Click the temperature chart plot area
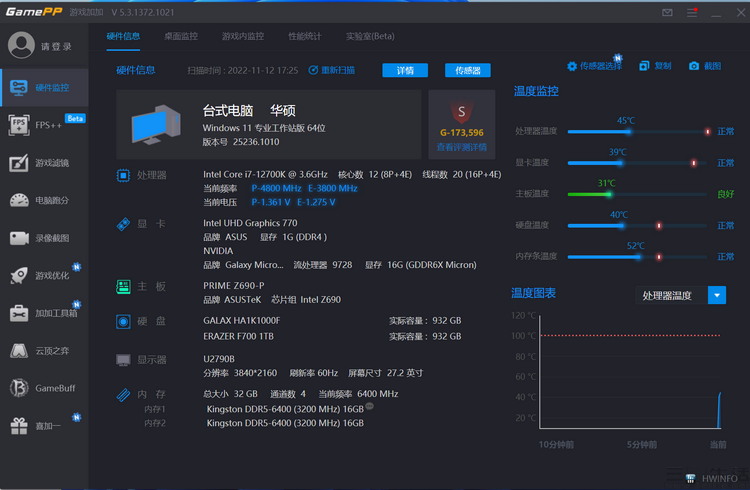The image size is (750, 490). (630, 372)
